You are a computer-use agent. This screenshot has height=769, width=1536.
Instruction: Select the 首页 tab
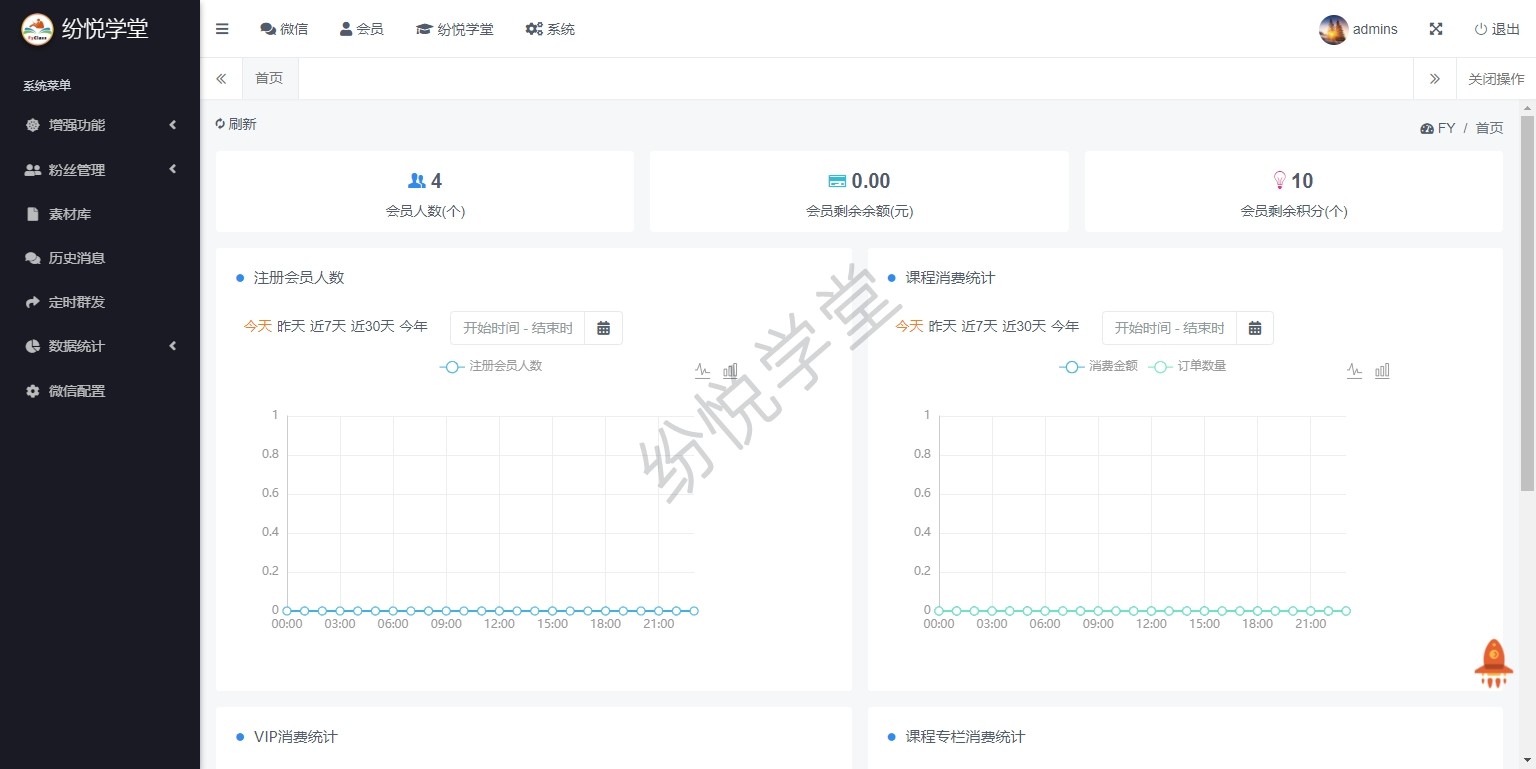coord(269,78)
